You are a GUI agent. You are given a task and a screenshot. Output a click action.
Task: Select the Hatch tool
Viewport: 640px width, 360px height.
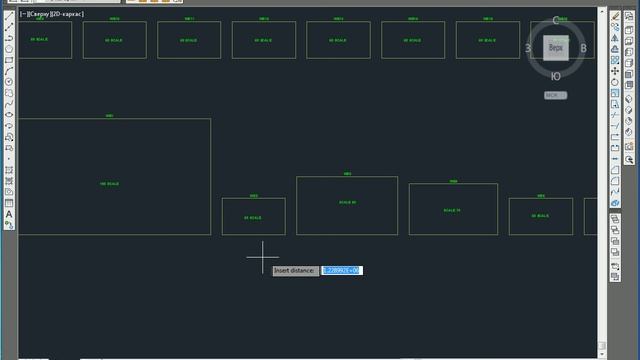click(x=9, y=170)
